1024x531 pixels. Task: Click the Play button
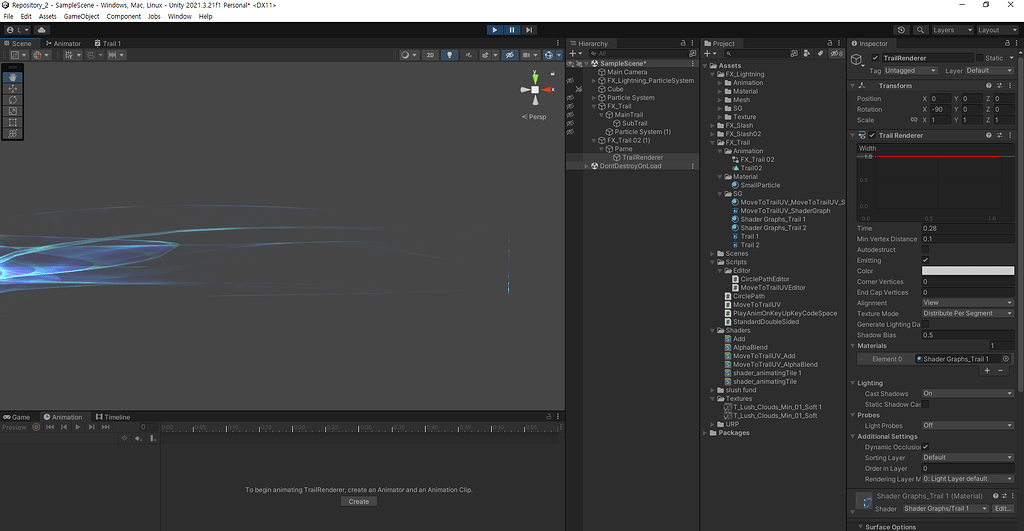point(494,30)
